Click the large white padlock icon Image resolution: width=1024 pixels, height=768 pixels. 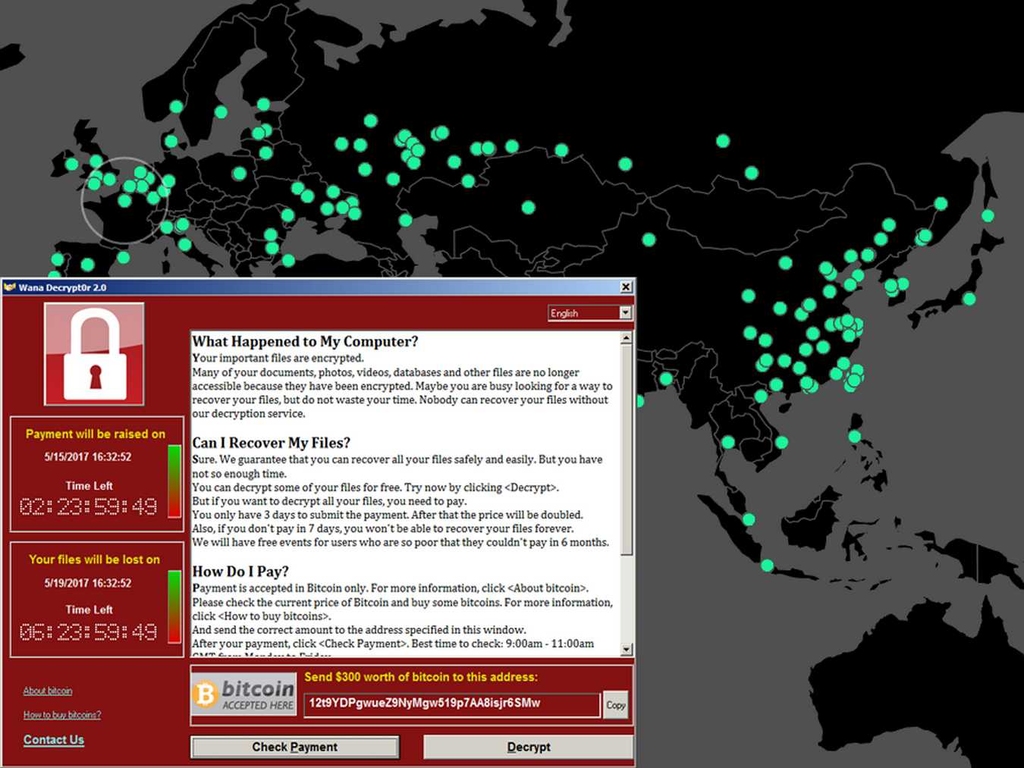95,353
